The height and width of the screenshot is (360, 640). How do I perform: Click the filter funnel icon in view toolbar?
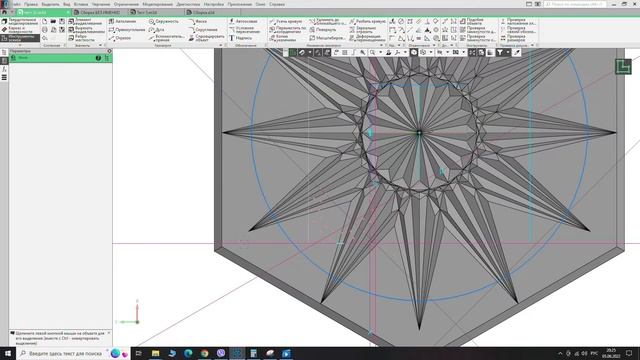click(x=500, y=53)
